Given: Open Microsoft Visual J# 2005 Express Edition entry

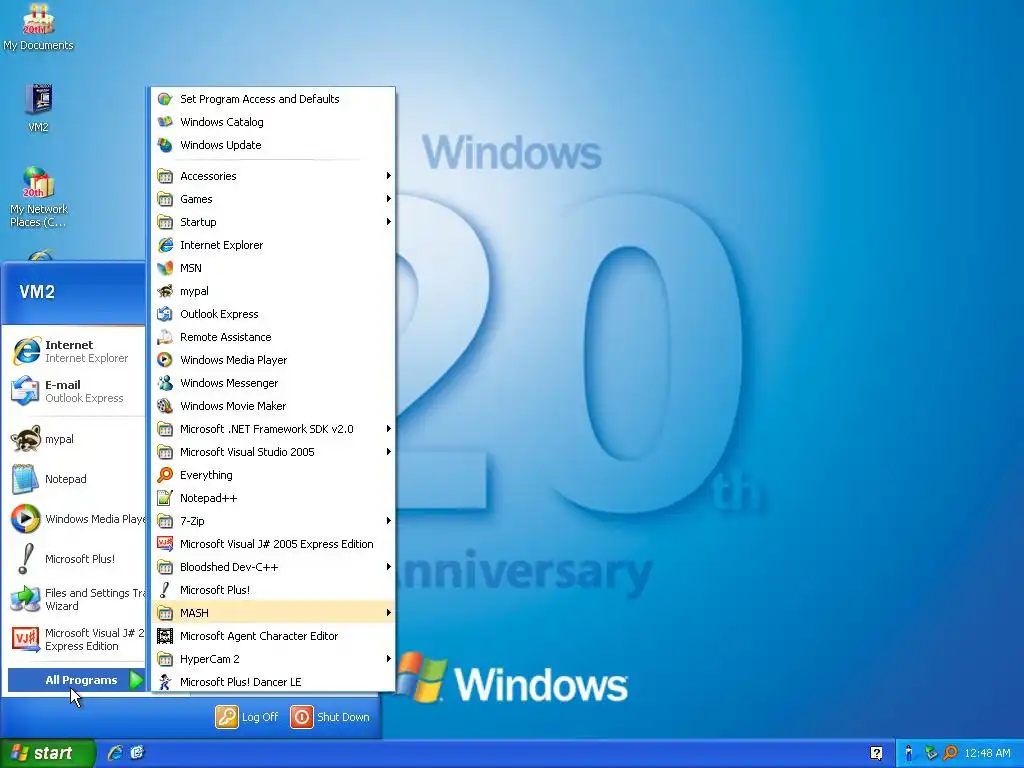Looking at the screenshot, I should [x=273, y=544].
